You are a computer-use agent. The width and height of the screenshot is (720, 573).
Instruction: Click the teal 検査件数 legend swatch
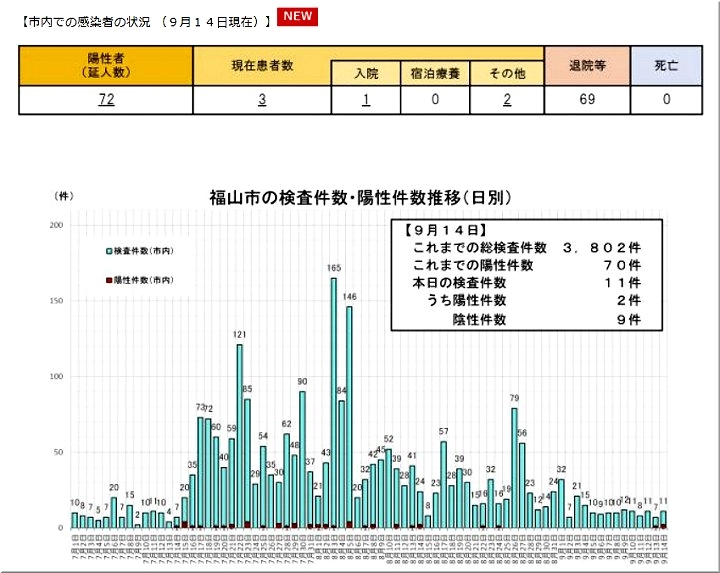pos(109,249)
